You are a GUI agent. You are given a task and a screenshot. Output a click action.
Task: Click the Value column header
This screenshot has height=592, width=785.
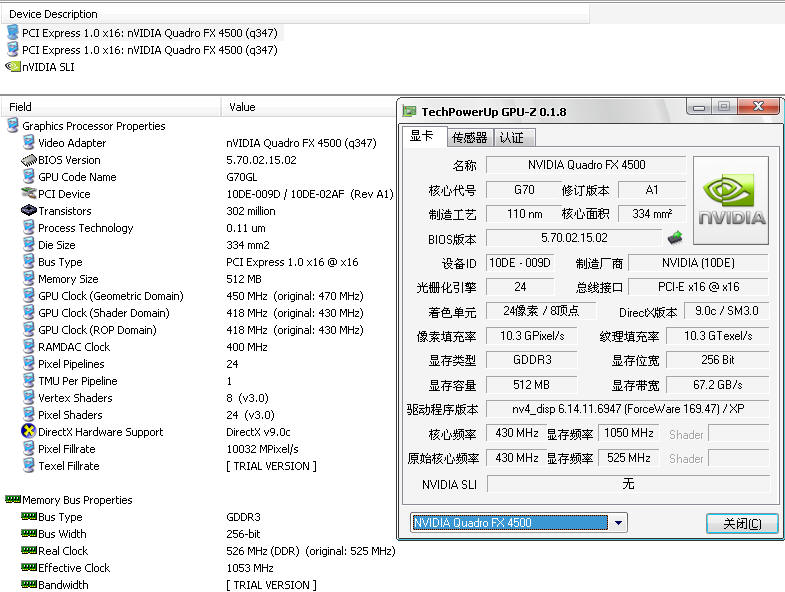point(308,107)
